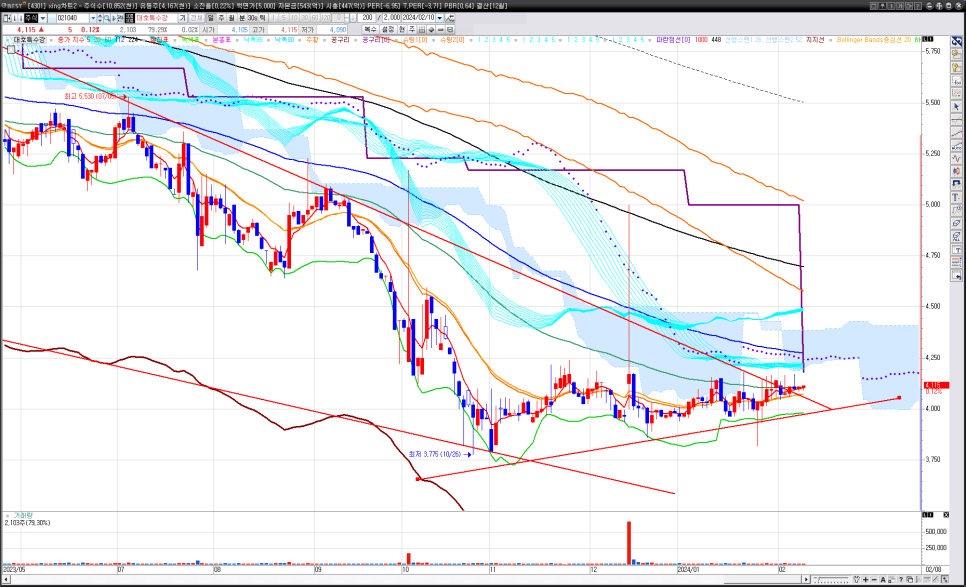Click the 전체 button
Image resolution: width=966 pixels, height=587 pixels.
pyautogui.click(x=195, y=18)
